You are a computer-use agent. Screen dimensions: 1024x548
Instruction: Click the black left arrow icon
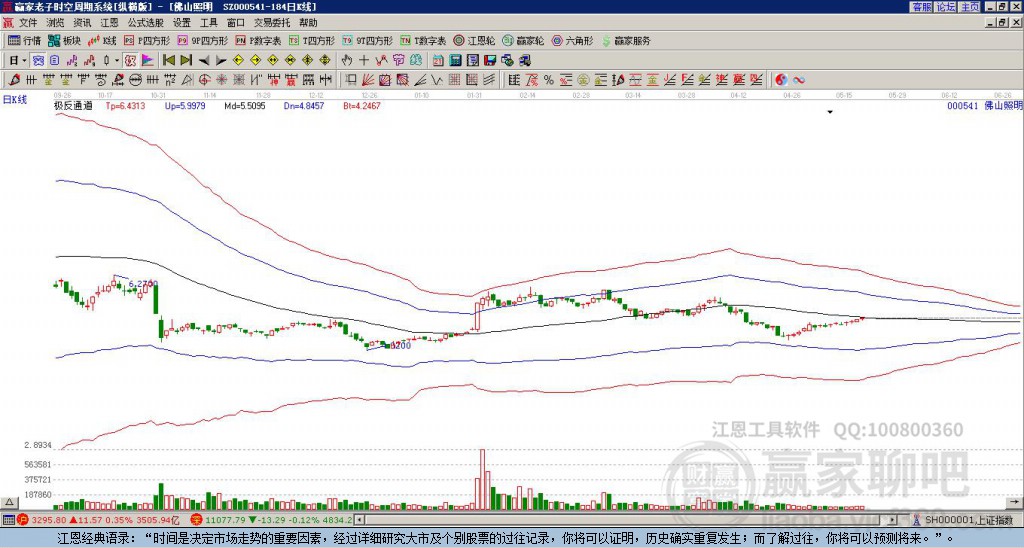click(204, 61)
